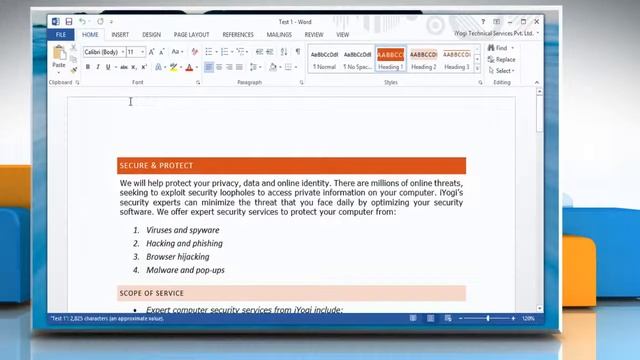The height and width of the screenshot is (360, 640).
Task: Apply the Heading 2 style
Action: (423, 59)
